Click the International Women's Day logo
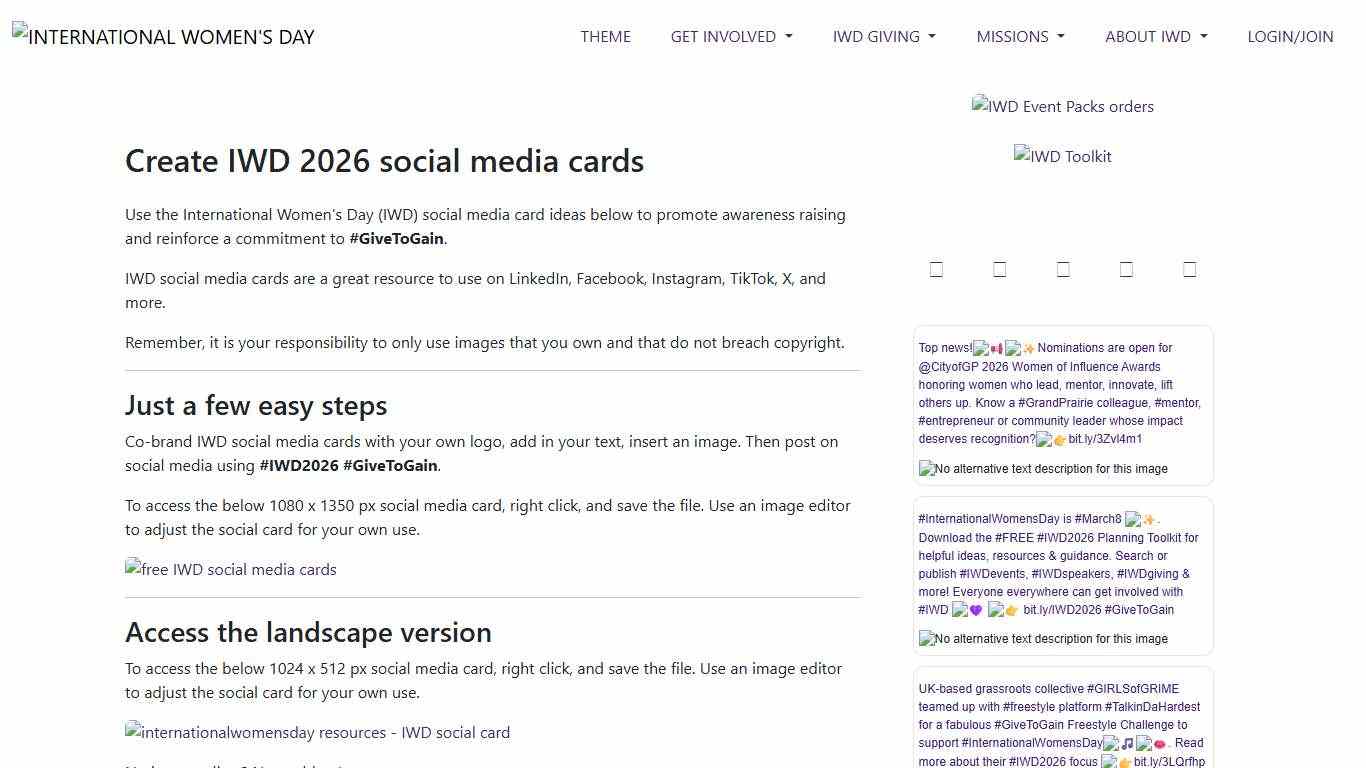This screenshot has height=768, width=1366. (162, 36)
